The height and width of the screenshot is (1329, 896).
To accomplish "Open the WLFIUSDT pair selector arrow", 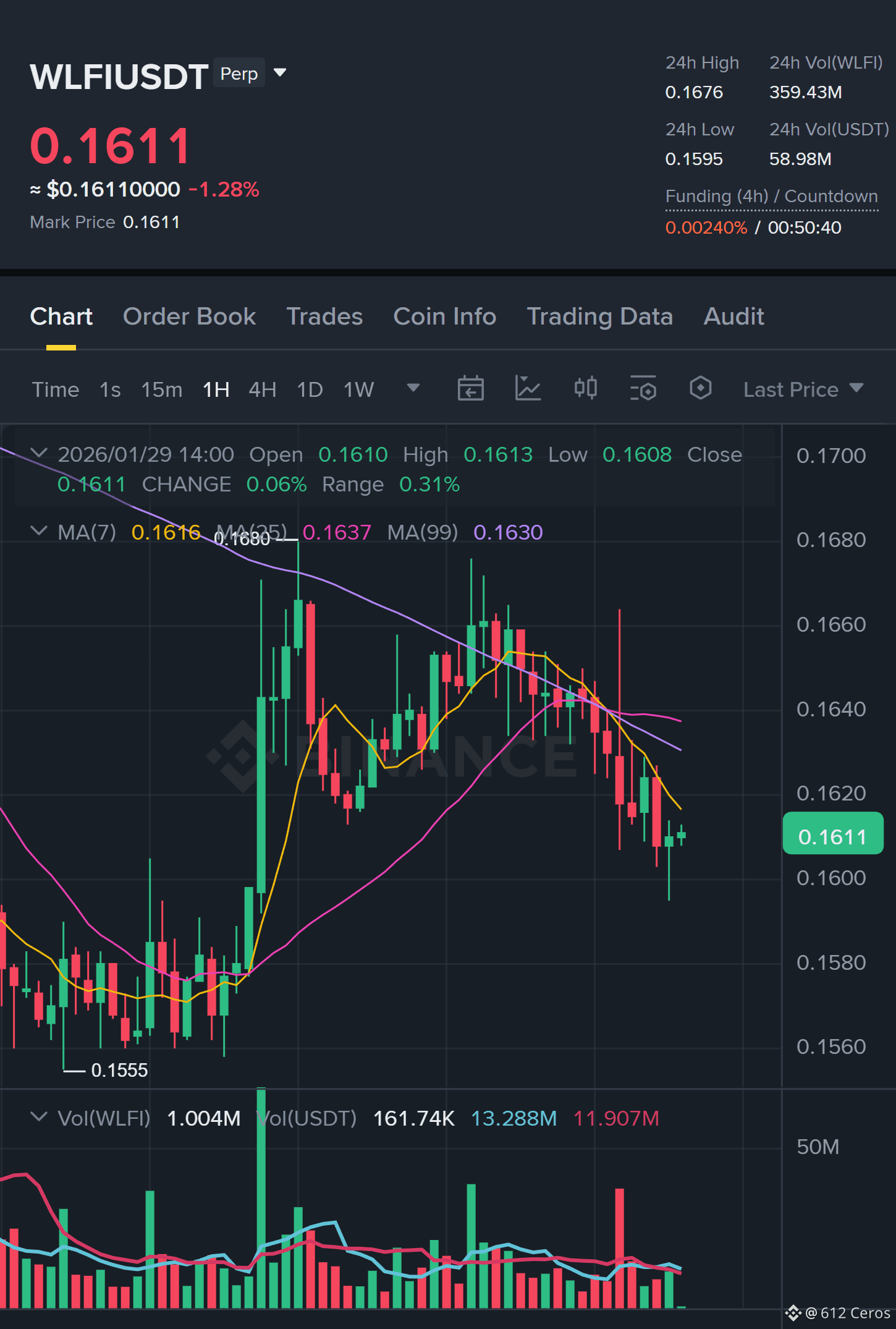I will [280, 73].
